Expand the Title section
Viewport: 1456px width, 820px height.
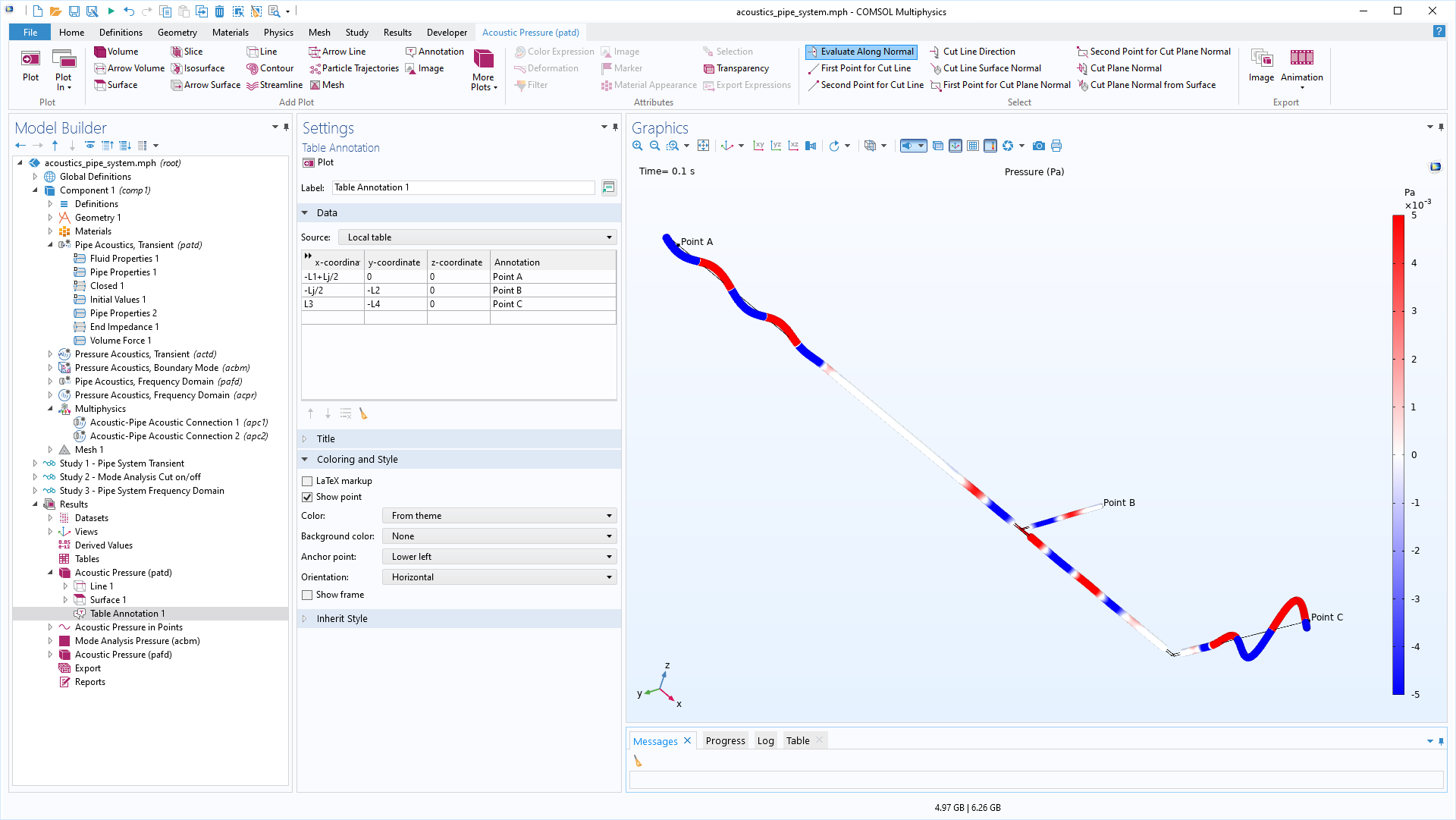click(326, 438)
